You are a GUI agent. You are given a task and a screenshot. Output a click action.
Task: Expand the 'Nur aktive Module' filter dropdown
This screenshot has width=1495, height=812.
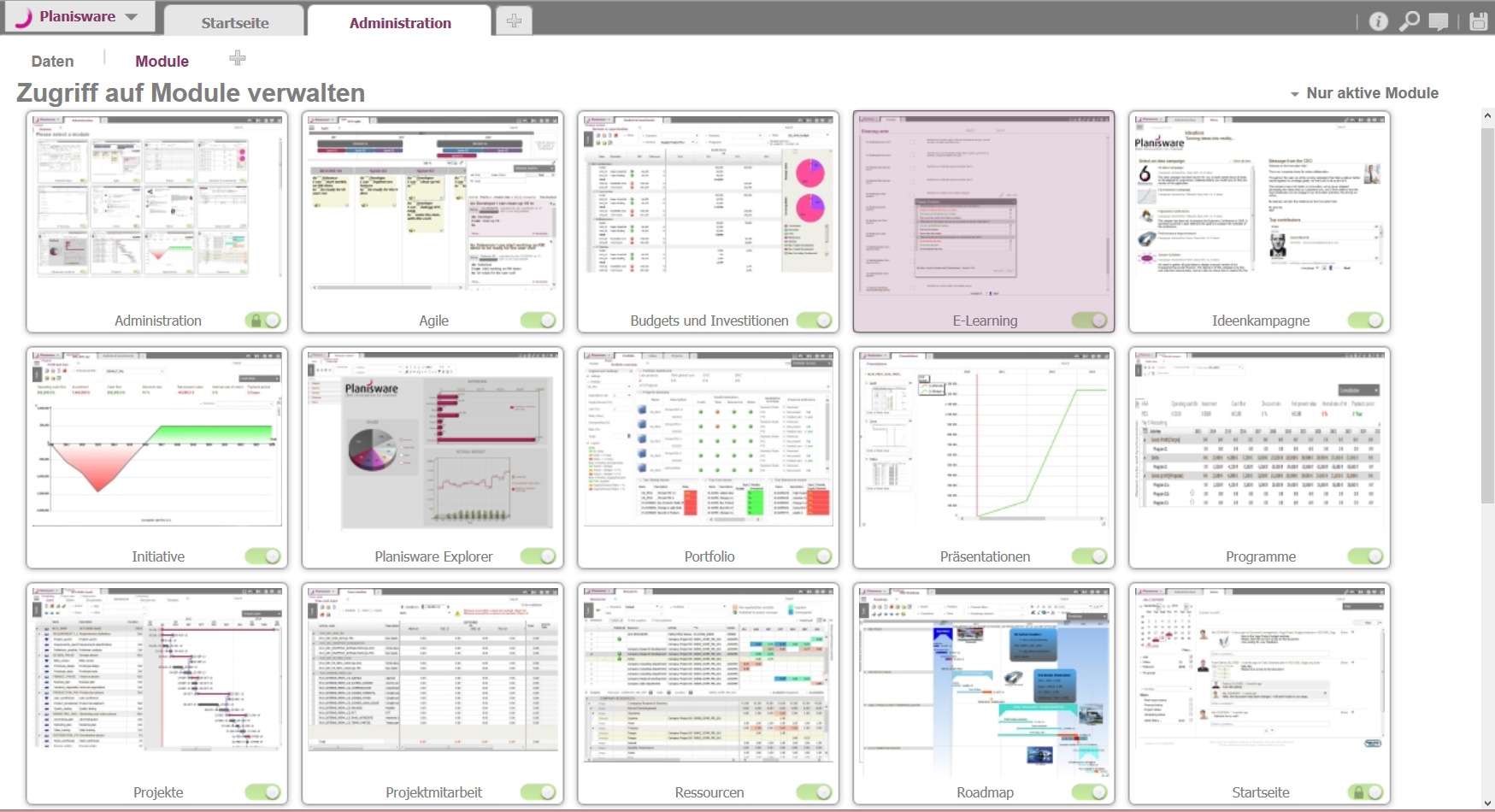1294,93
